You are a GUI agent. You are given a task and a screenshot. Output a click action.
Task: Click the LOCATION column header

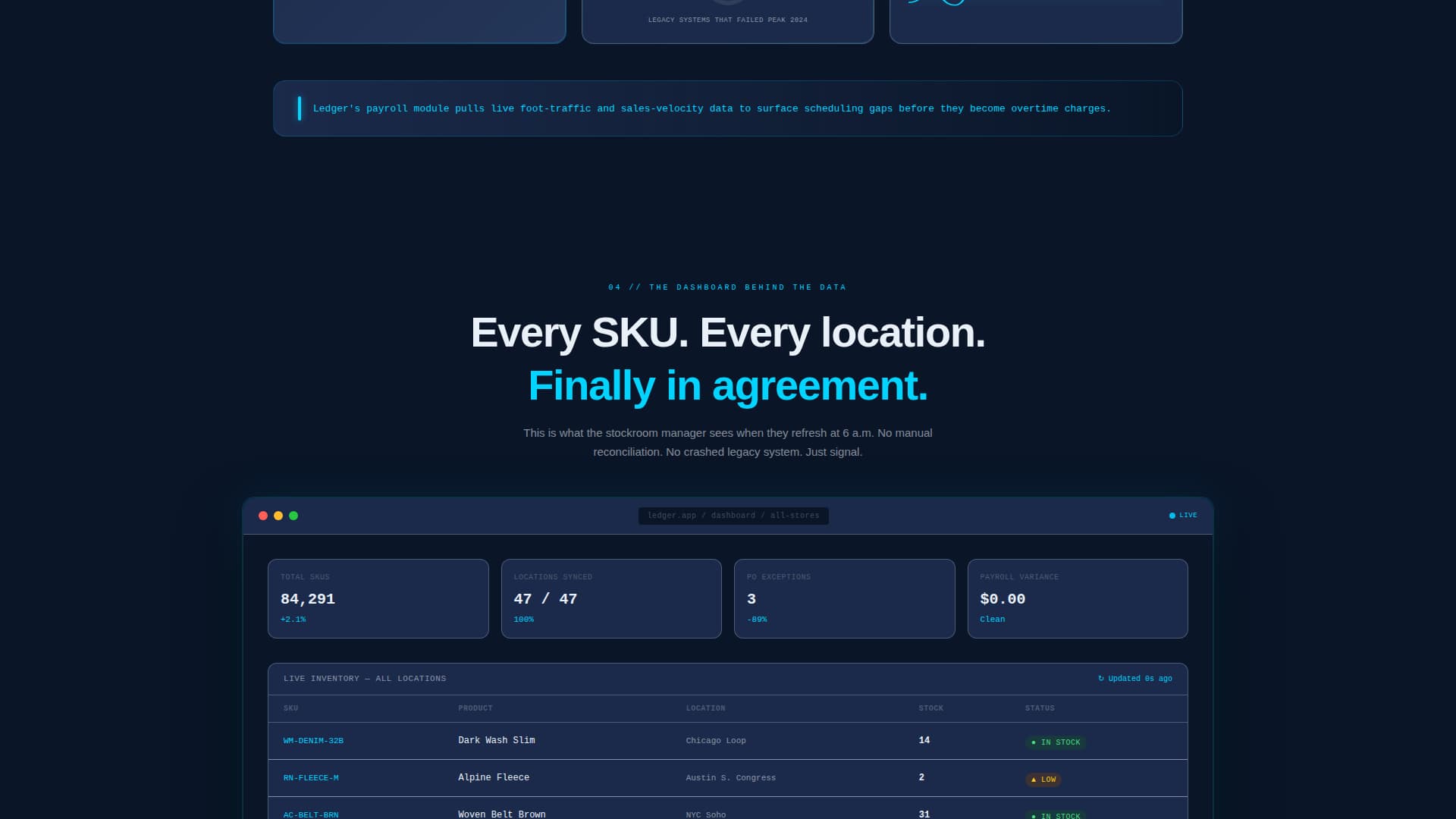705,708
